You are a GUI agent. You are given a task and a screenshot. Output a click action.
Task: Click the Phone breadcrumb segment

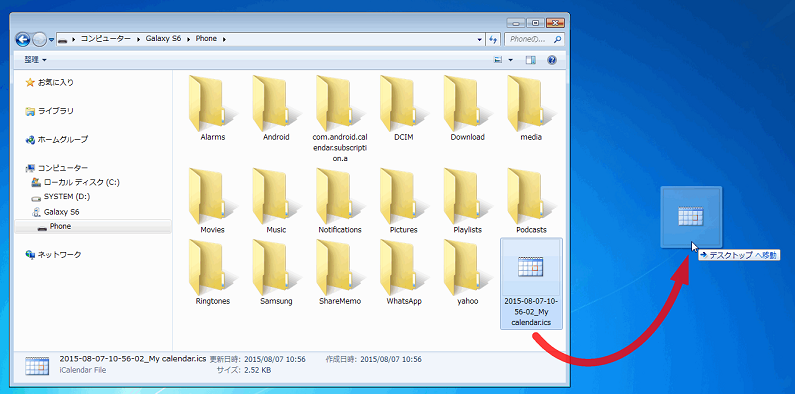point(206,39)
